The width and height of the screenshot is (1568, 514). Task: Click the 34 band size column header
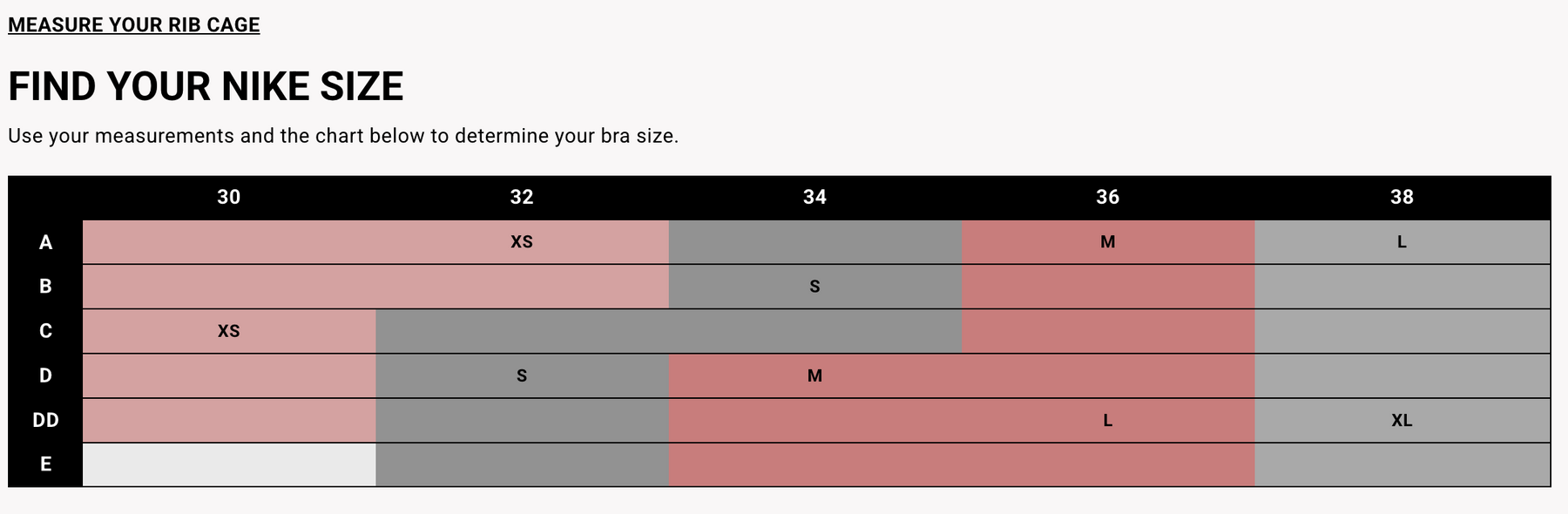[x=814, y=197]
